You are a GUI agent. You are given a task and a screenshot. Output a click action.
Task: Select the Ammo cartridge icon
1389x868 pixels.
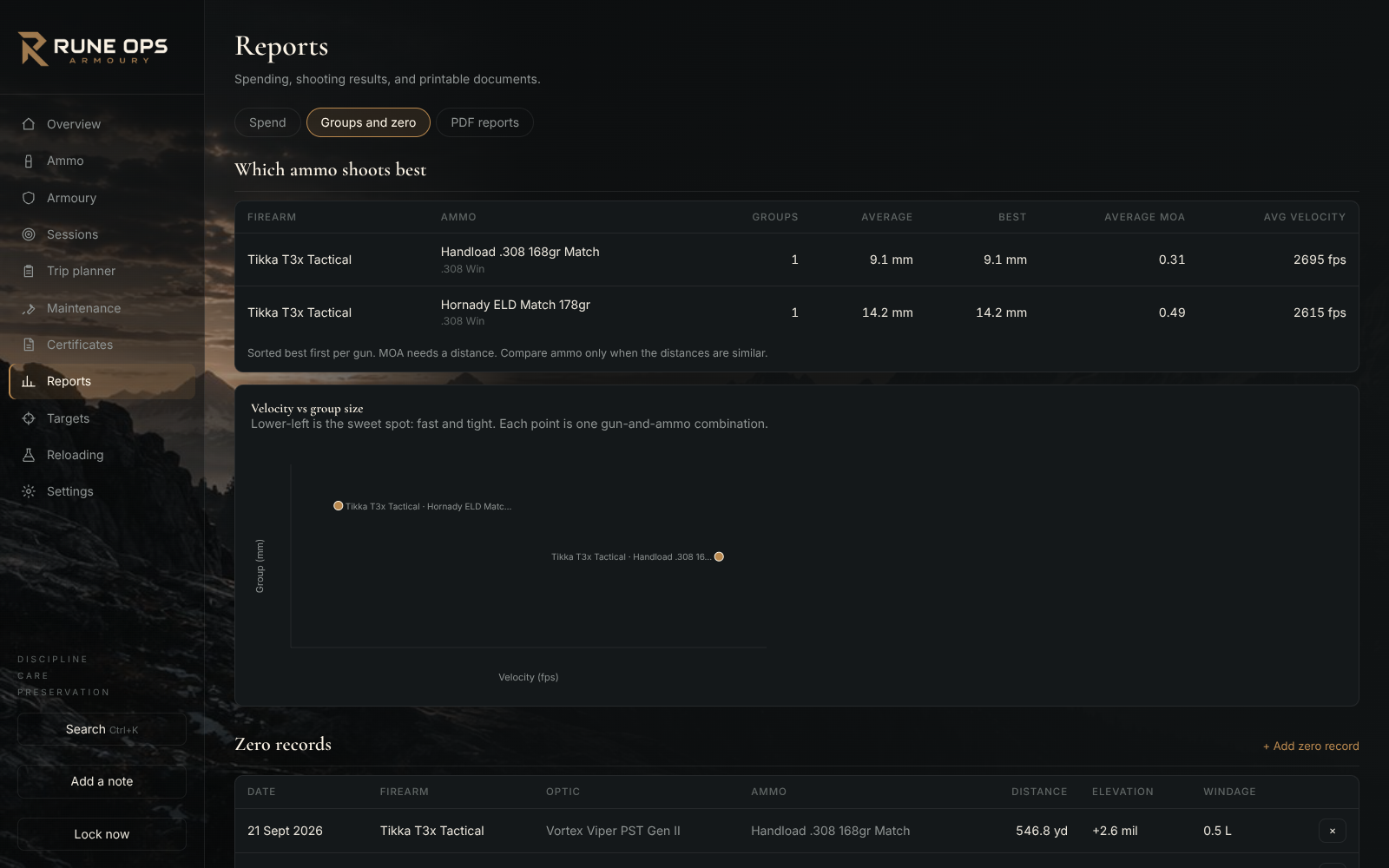29,161
